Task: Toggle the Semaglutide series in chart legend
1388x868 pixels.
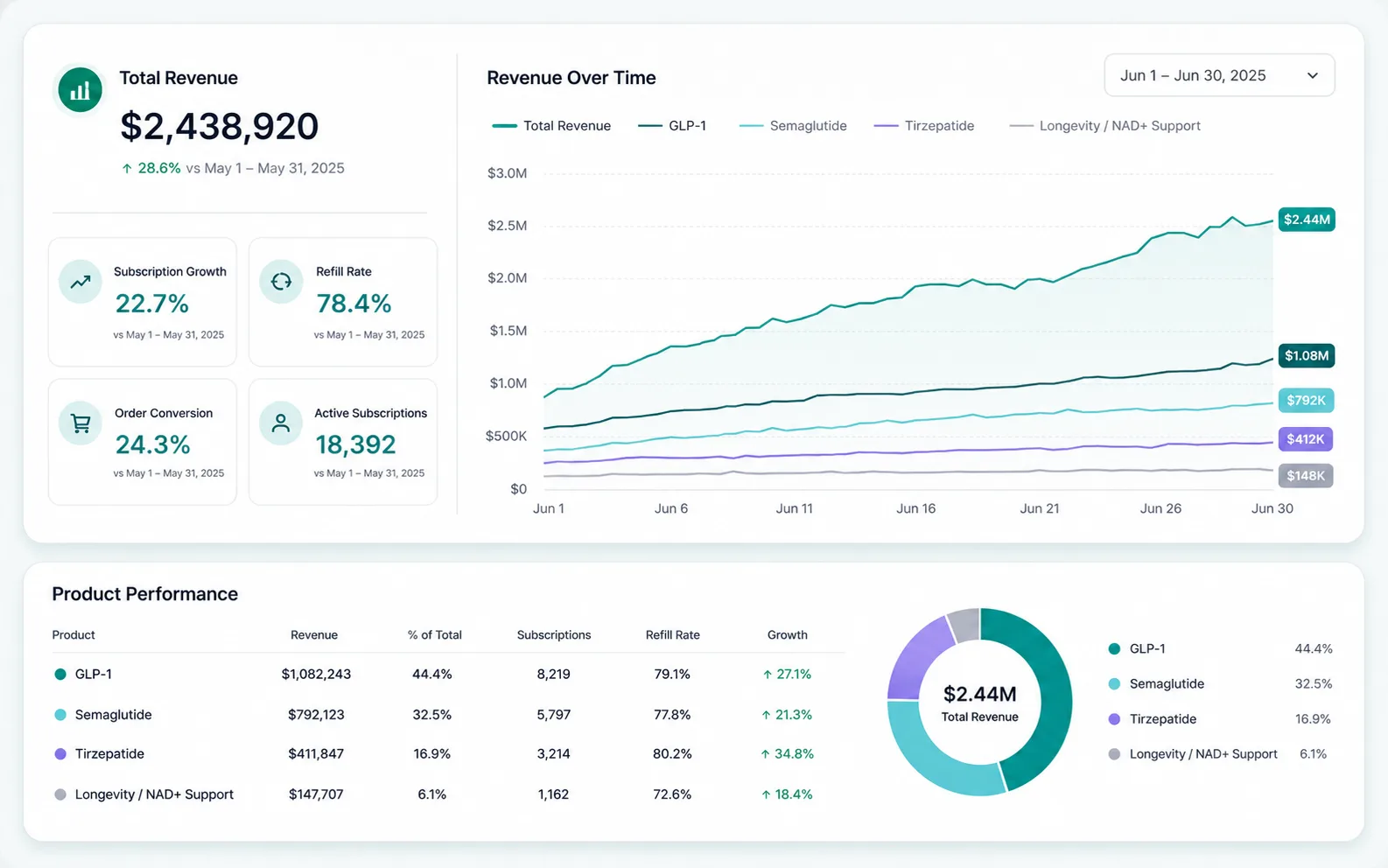Action: click(x=793, y=126)
